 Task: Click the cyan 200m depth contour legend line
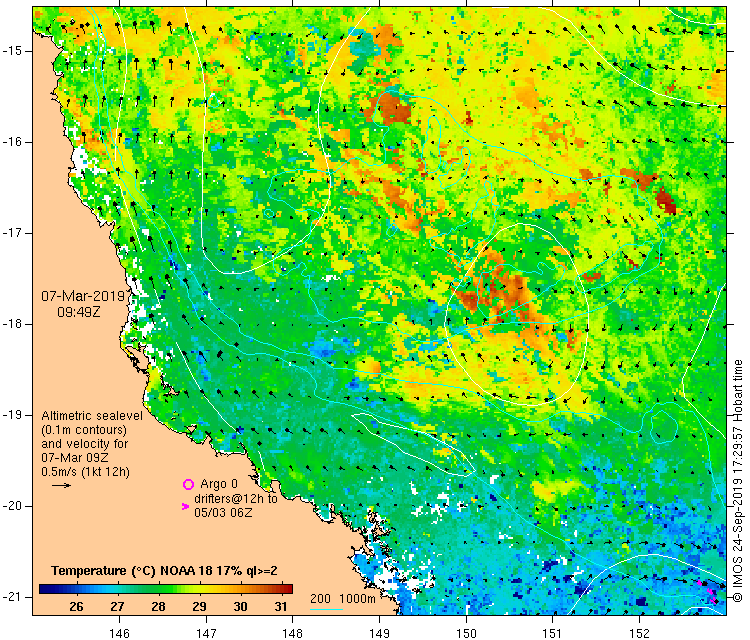point(326,609)
